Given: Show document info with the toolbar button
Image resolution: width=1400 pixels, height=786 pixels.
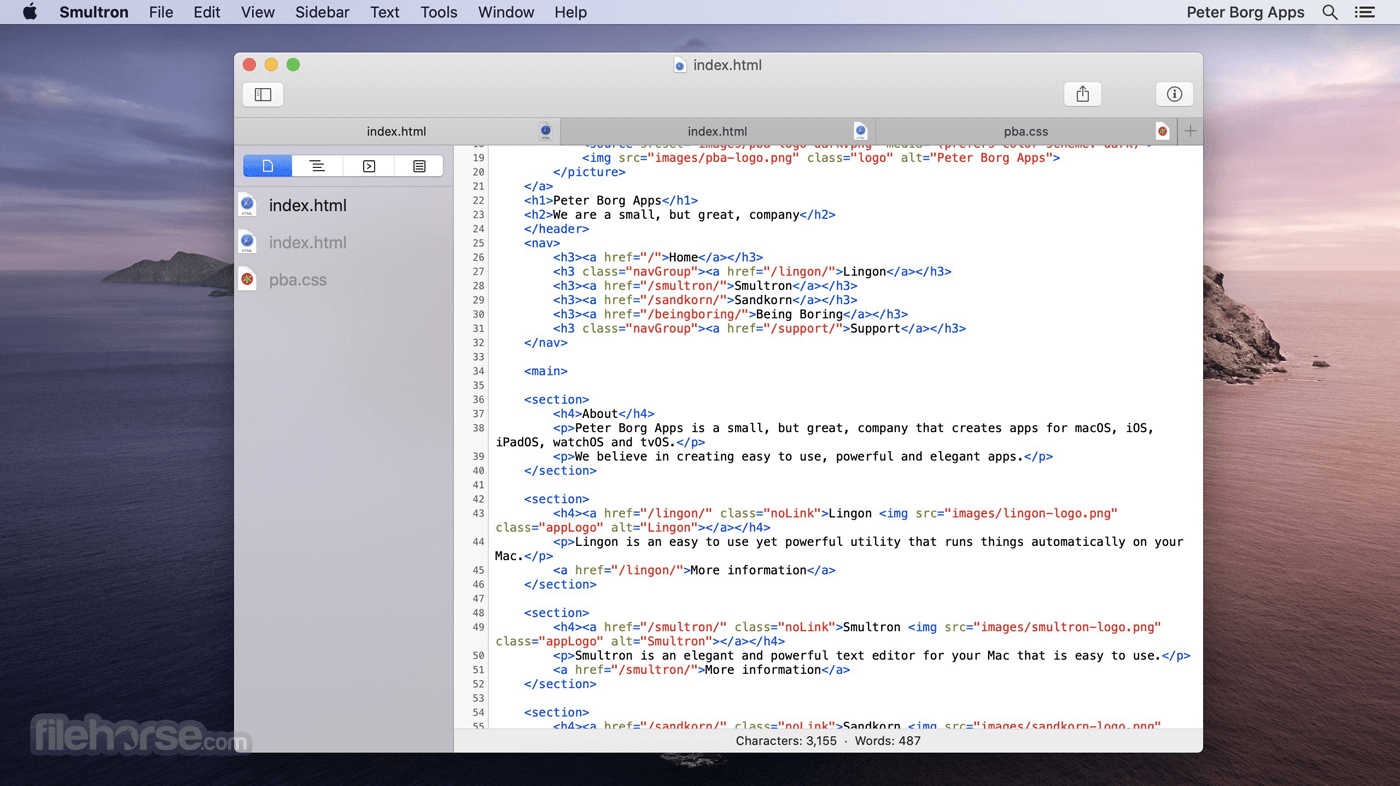Looking at the screenshot, I should pos(1174,94).
